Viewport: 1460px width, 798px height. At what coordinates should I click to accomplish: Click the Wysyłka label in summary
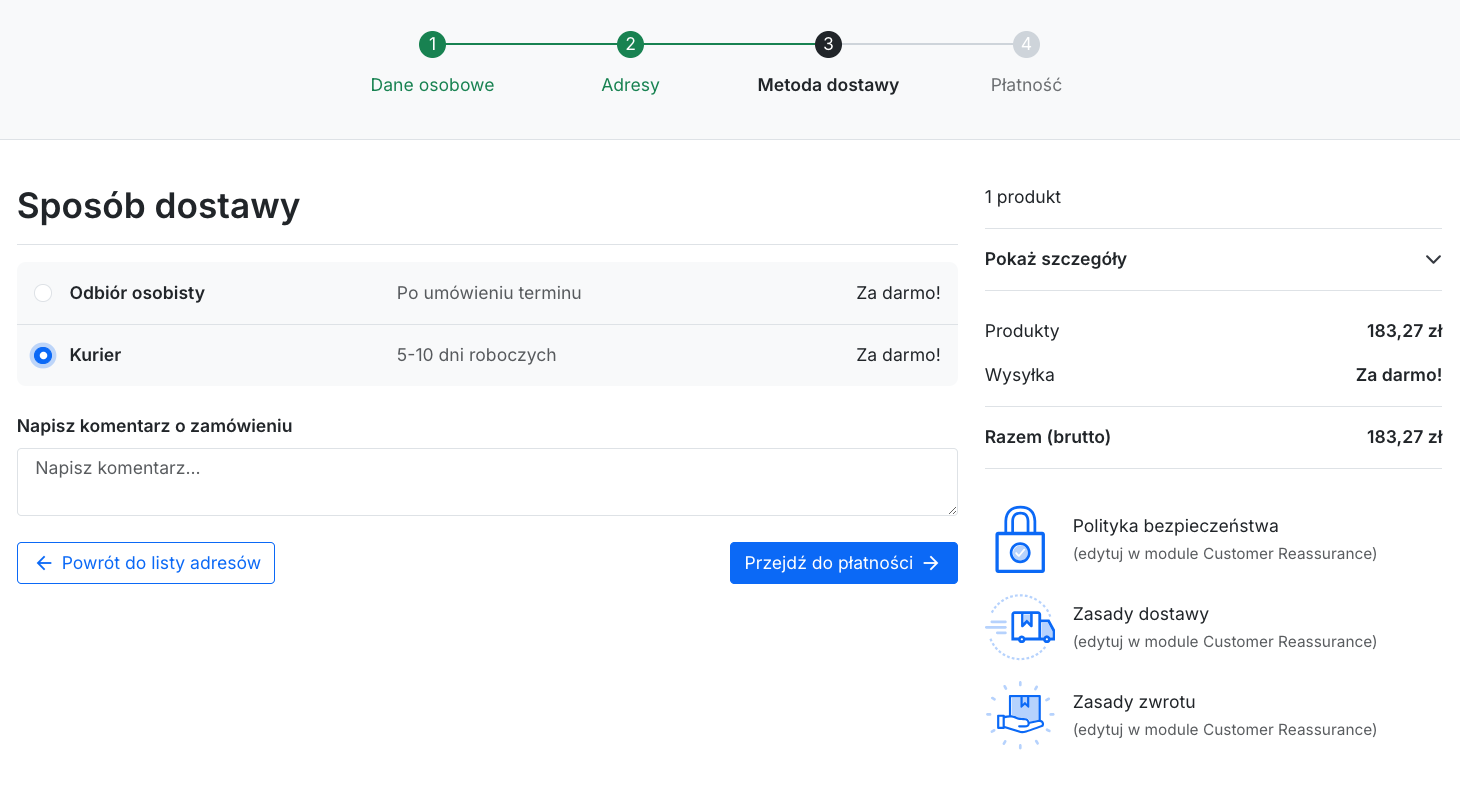pos(1020,375)
